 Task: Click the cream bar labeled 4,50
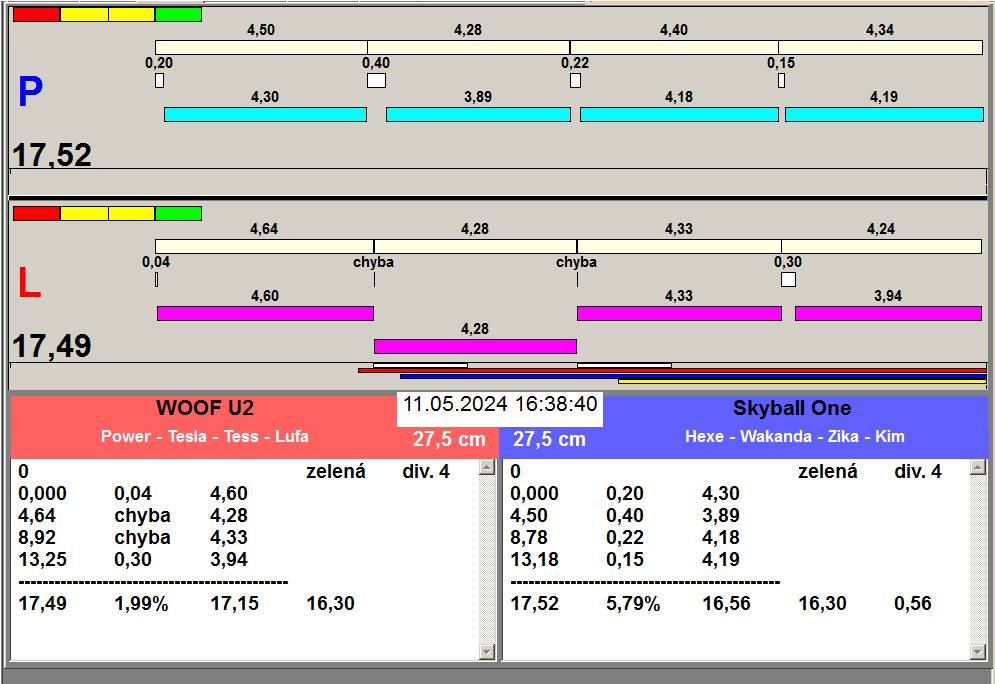tap(261, 48)
